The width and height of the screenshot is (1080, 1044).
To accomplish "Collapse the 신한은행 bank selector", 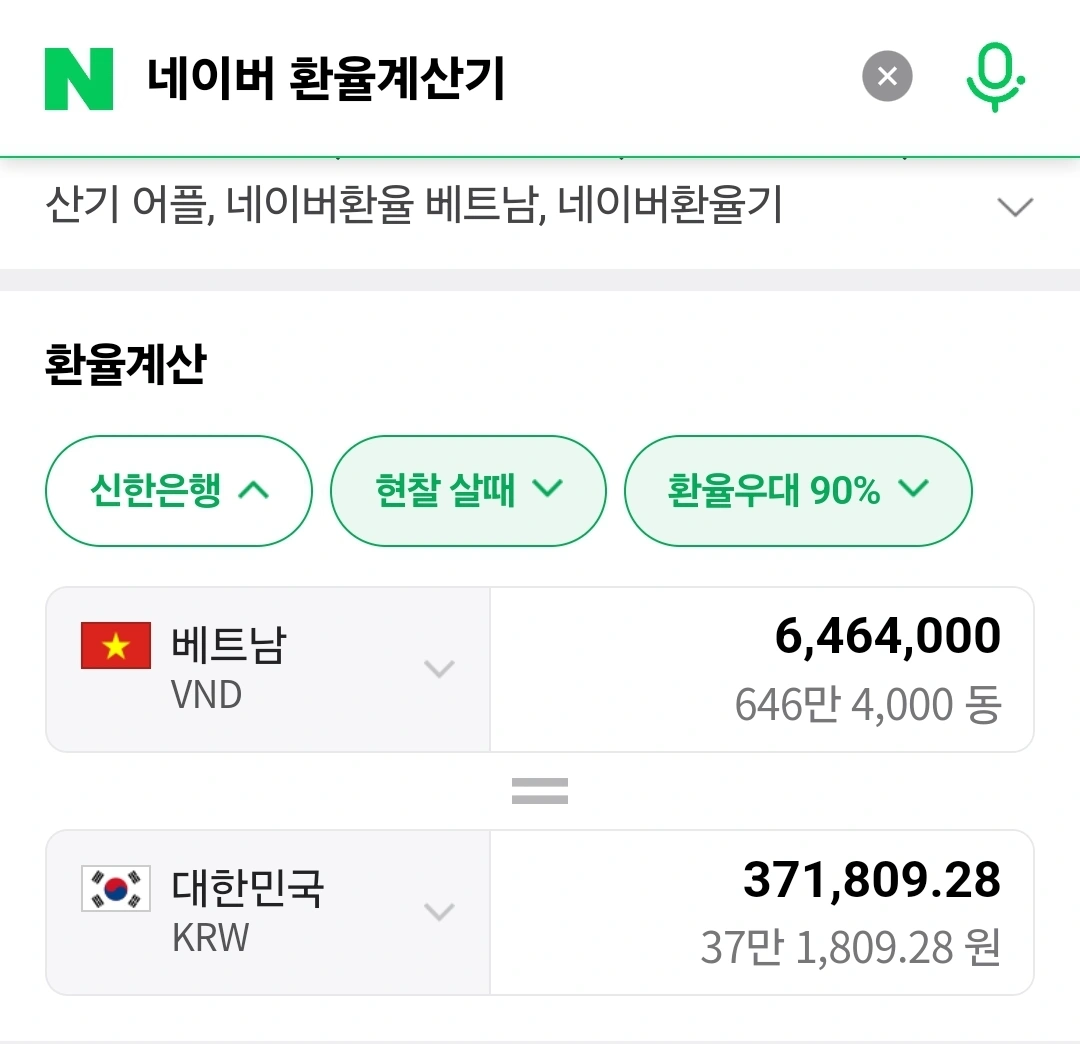I will click(179, 491).
